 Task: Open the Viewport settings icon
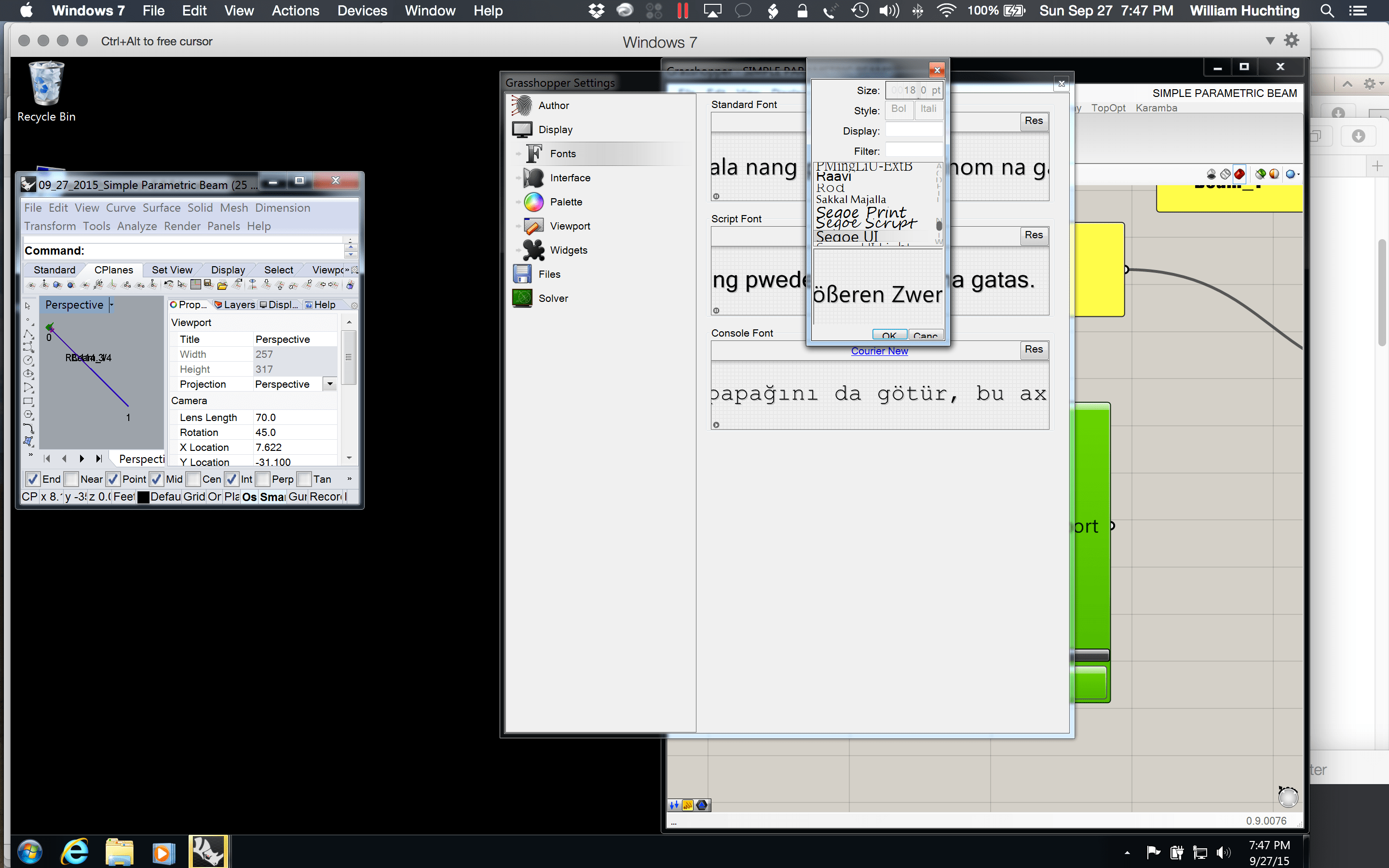(x=534, y=226)
